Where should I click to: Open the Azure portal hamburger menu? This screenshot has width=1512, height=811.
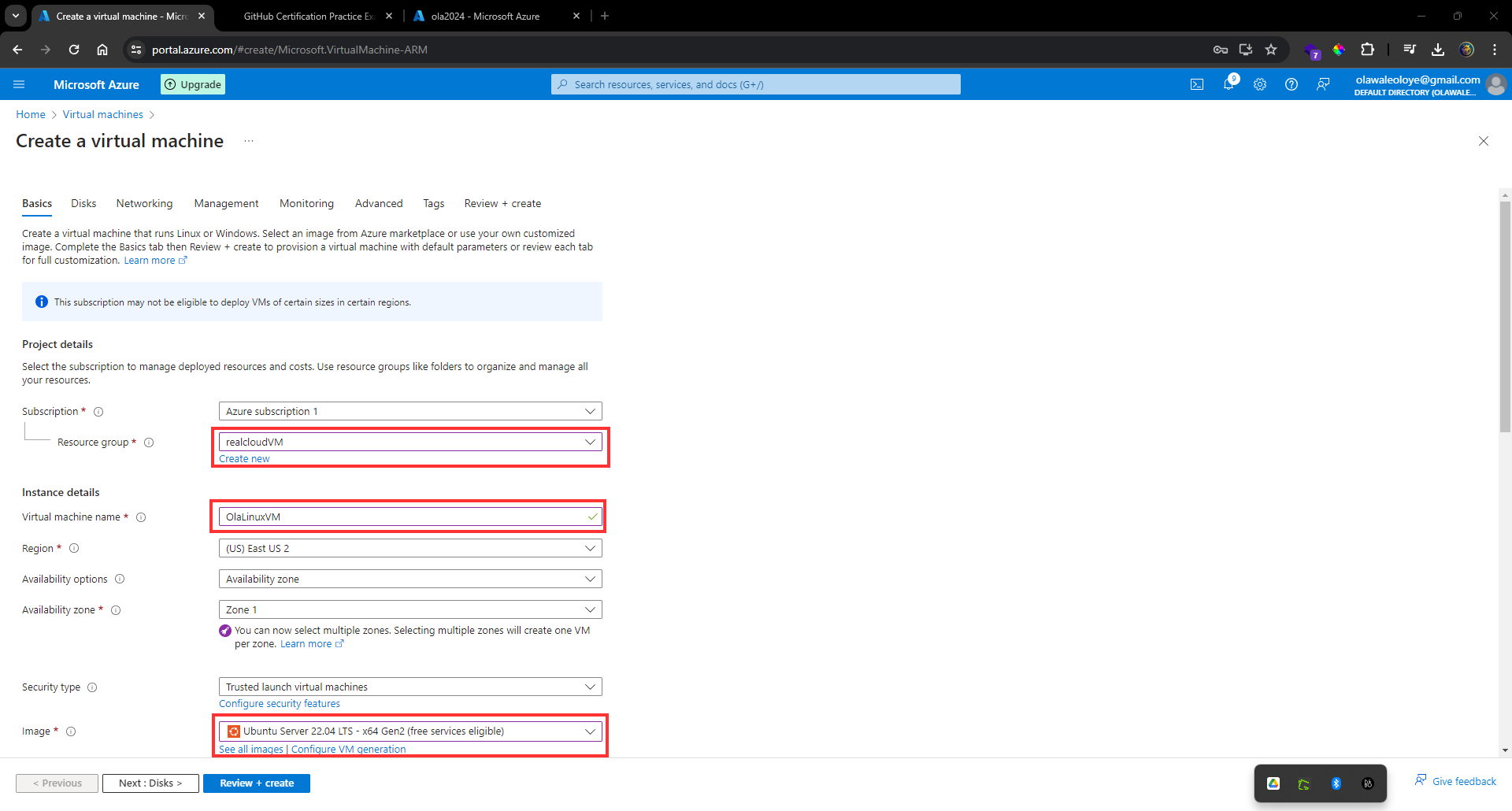(19, 84)
